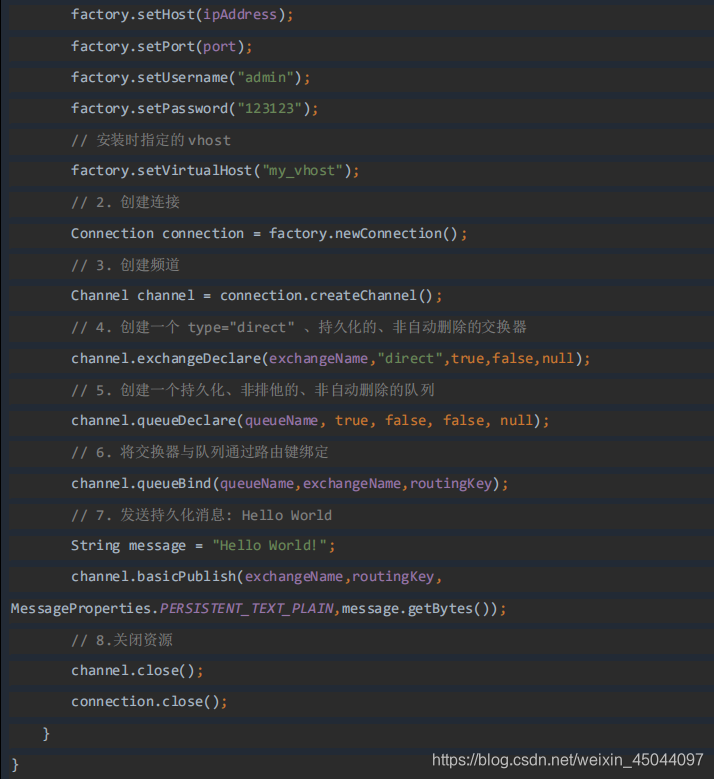Screen dimensions: 714x779
Task: Click channel.exchangeDeclare method name
Action: tap(166, 359)
